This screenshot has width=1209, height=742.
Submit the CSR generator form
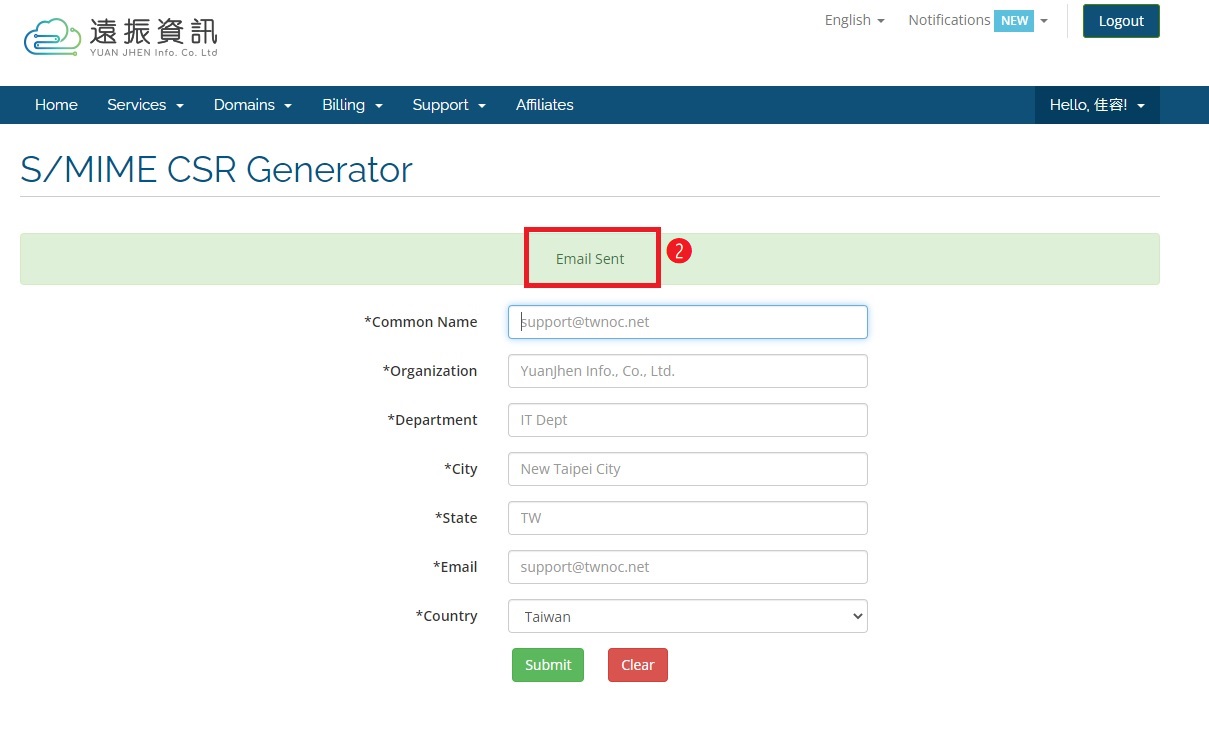[x=547, y=664]
